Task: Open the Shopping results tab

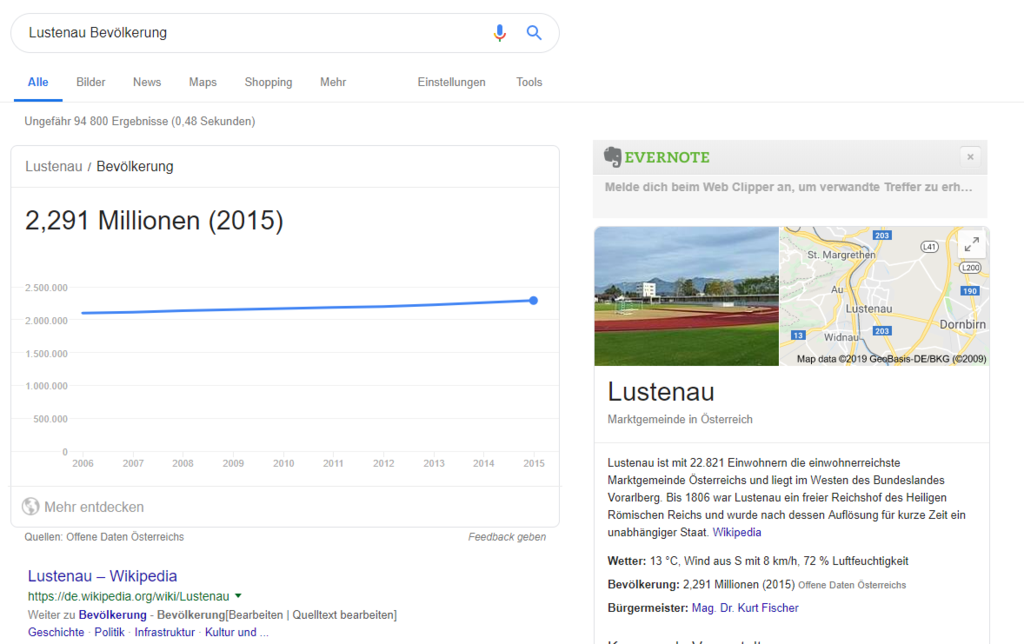Action: pos(268,82)
